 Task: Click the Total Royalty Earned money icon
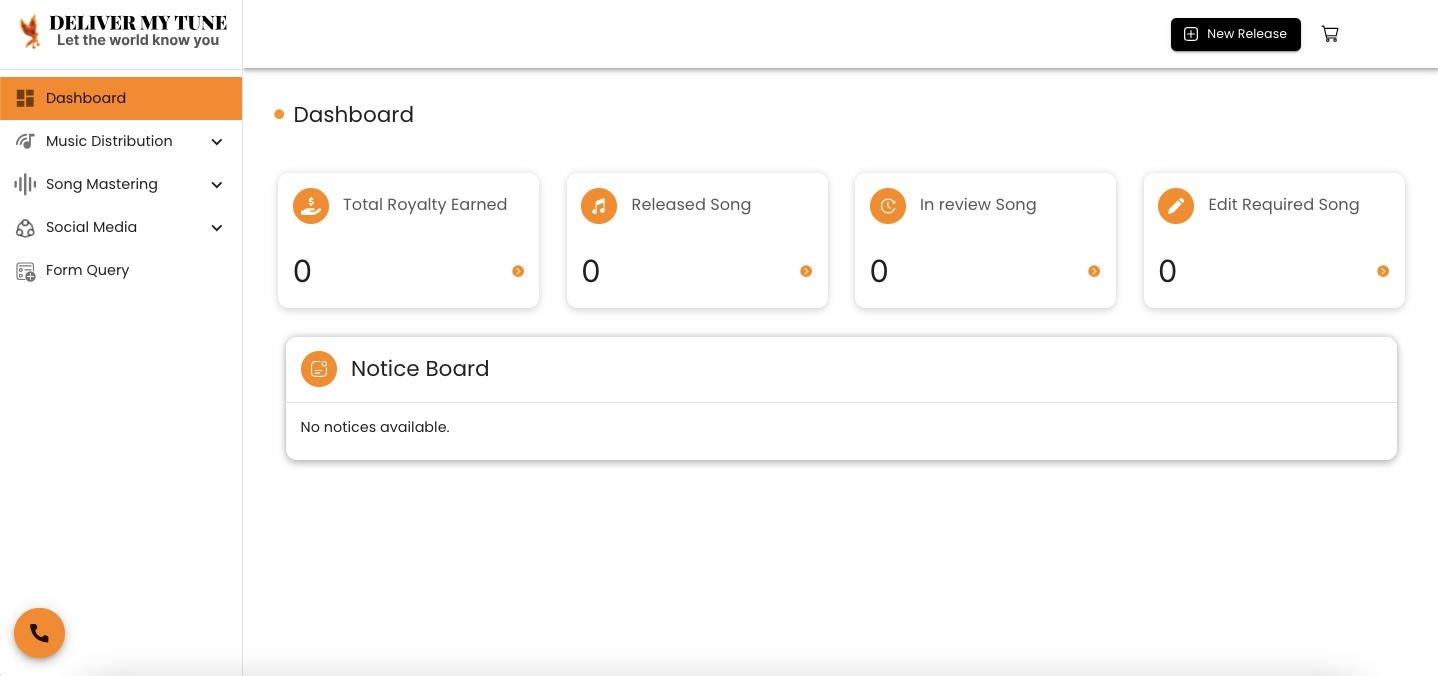pos(311,206)
